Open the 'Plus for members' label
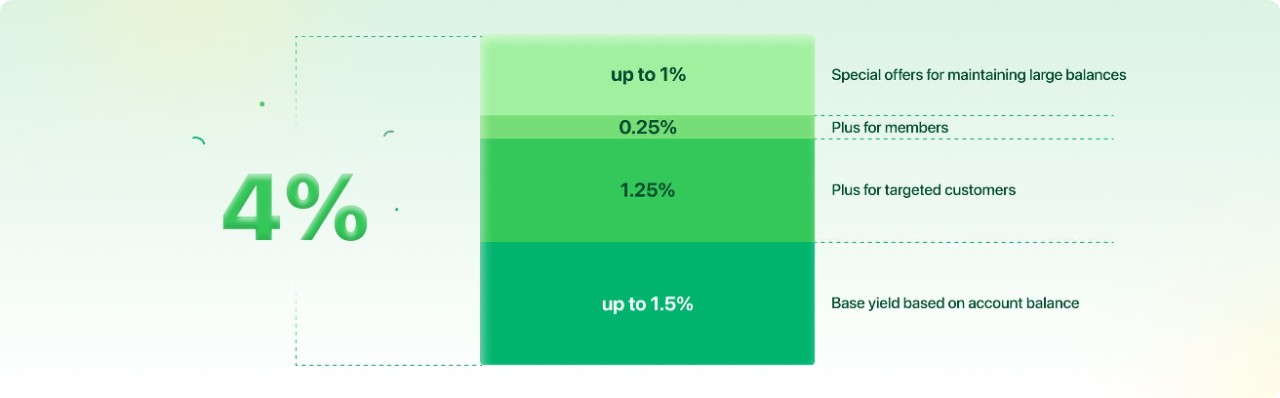Screen dimensions: 1280x398 (890, 128)
